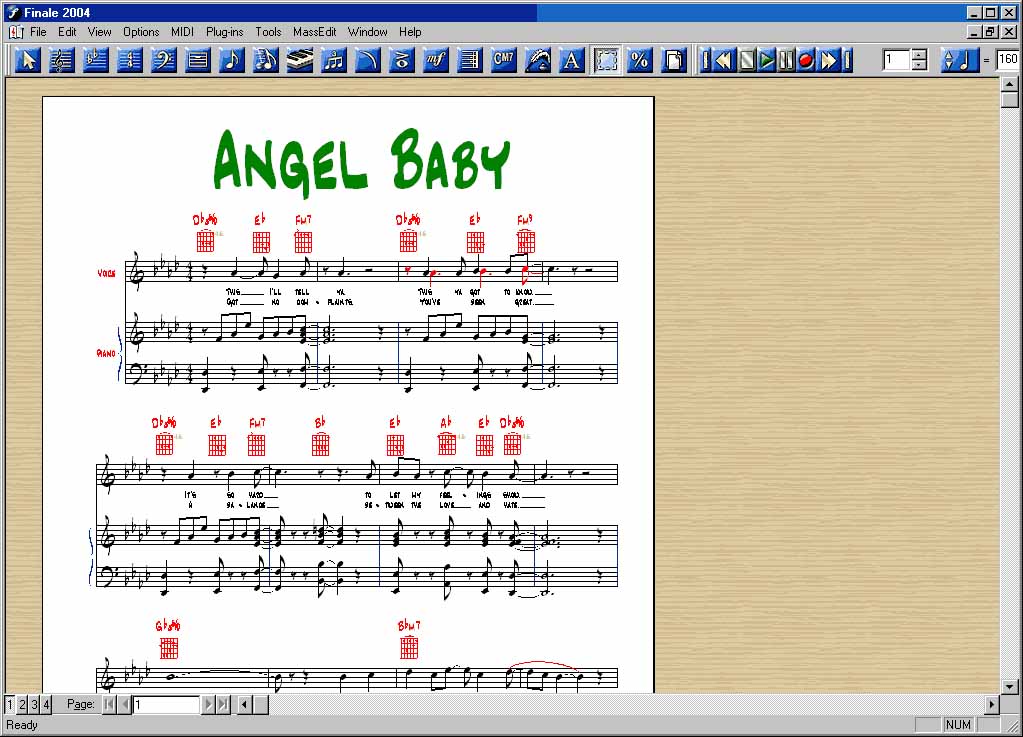The image size is (1023, 737).
Task: Open the document system menu icon
Action: click(16, 31)
